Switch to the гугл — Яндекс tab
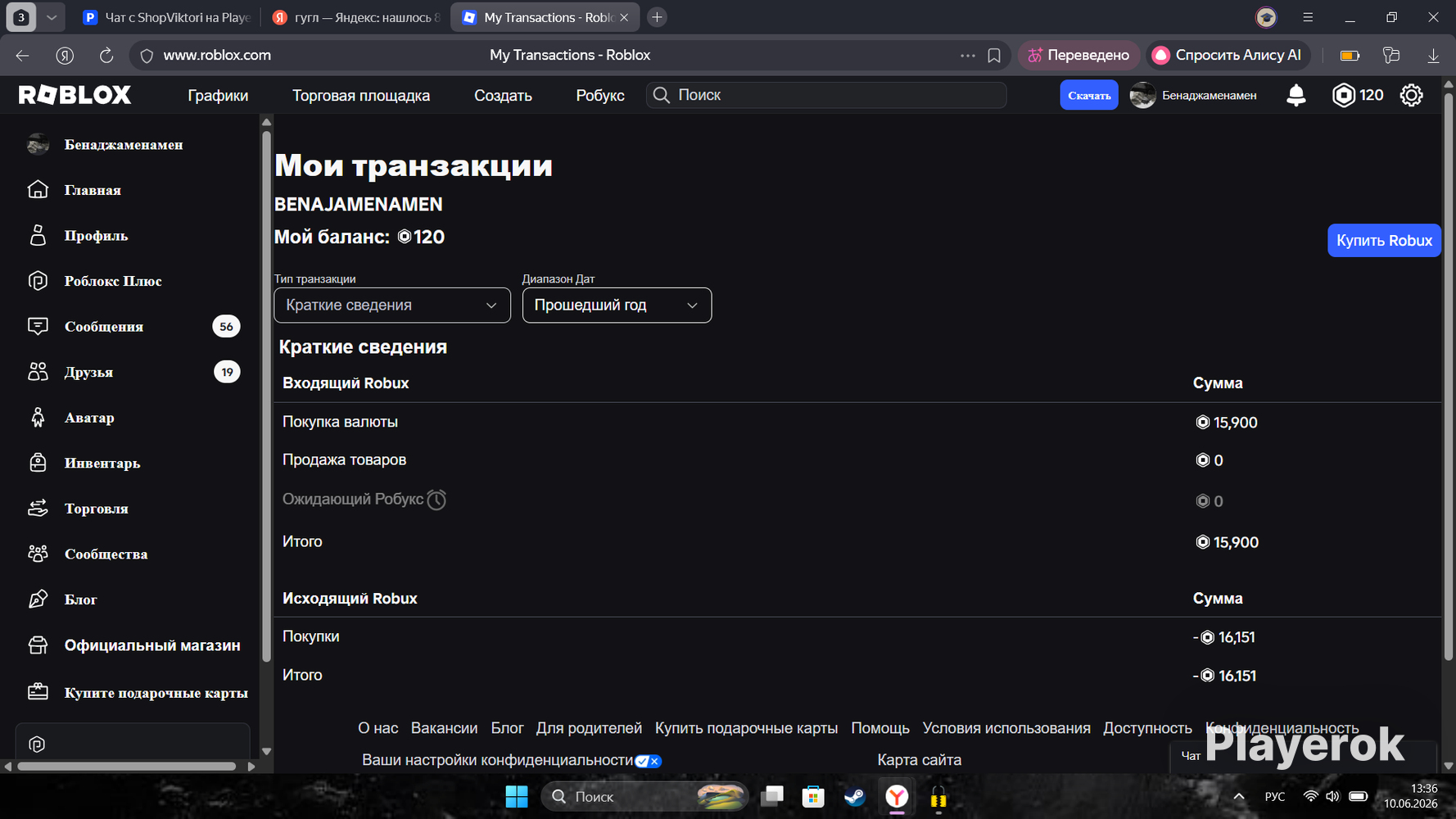 tap(357, 17)
